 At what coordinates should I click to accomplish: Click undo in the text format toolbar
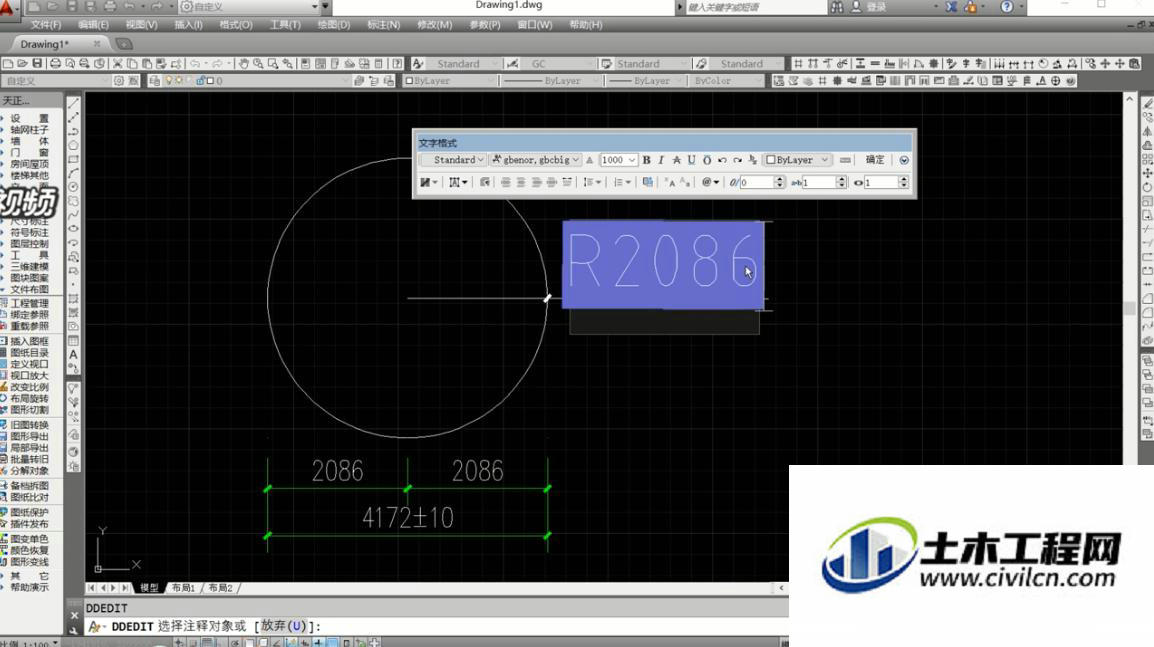[x=722, y=160]
